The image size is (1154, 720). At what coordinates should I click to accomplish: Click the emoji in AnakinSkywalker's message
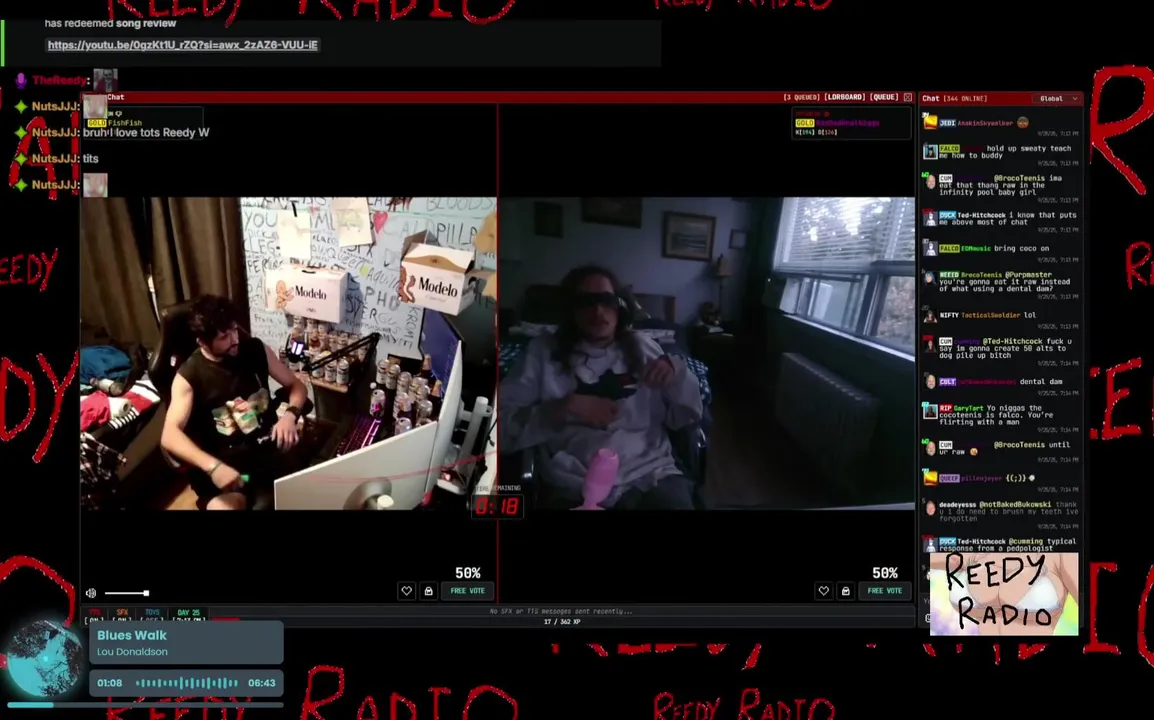(1022, 123)
